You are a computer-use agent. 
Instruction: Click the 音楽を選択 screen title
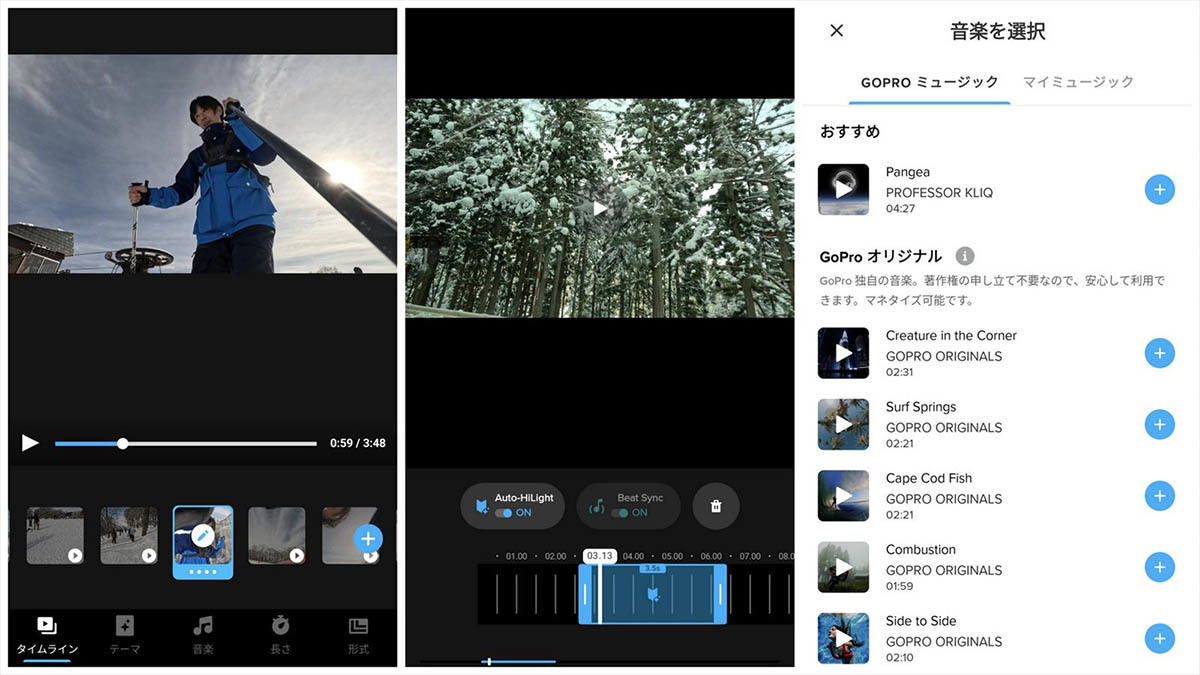tap(997, 31)
